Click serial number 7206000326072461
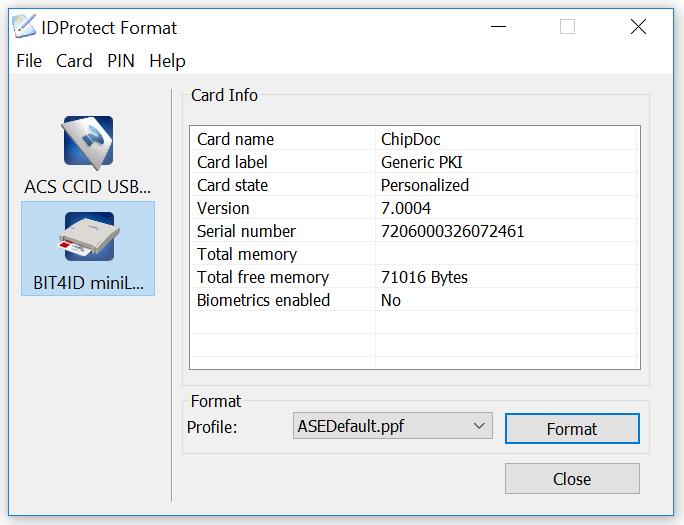The height and width of the screenshot is (525, 684). coord(452,231)
